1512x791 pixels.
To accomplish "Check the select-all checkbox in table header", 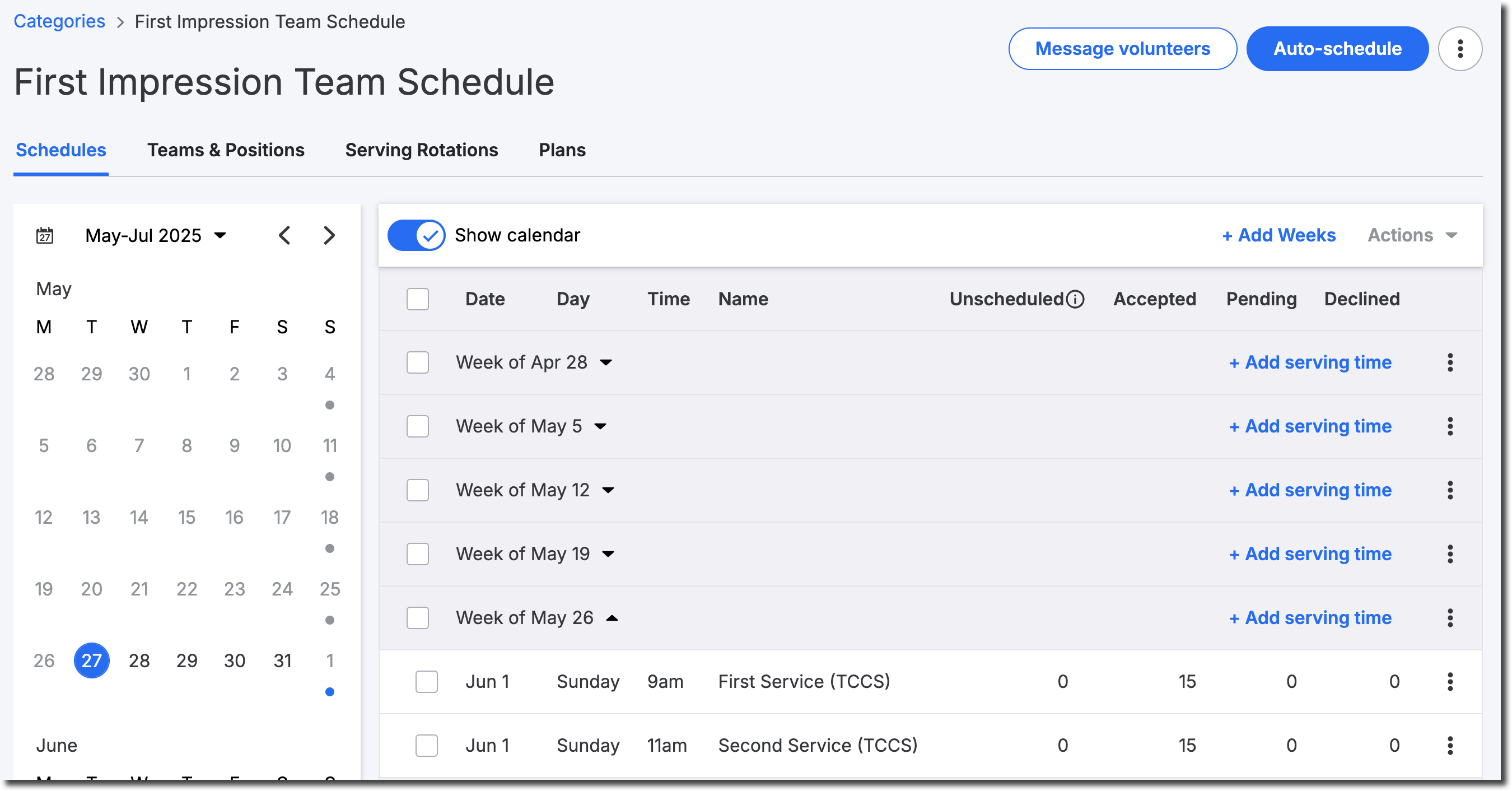I will 417,299.
